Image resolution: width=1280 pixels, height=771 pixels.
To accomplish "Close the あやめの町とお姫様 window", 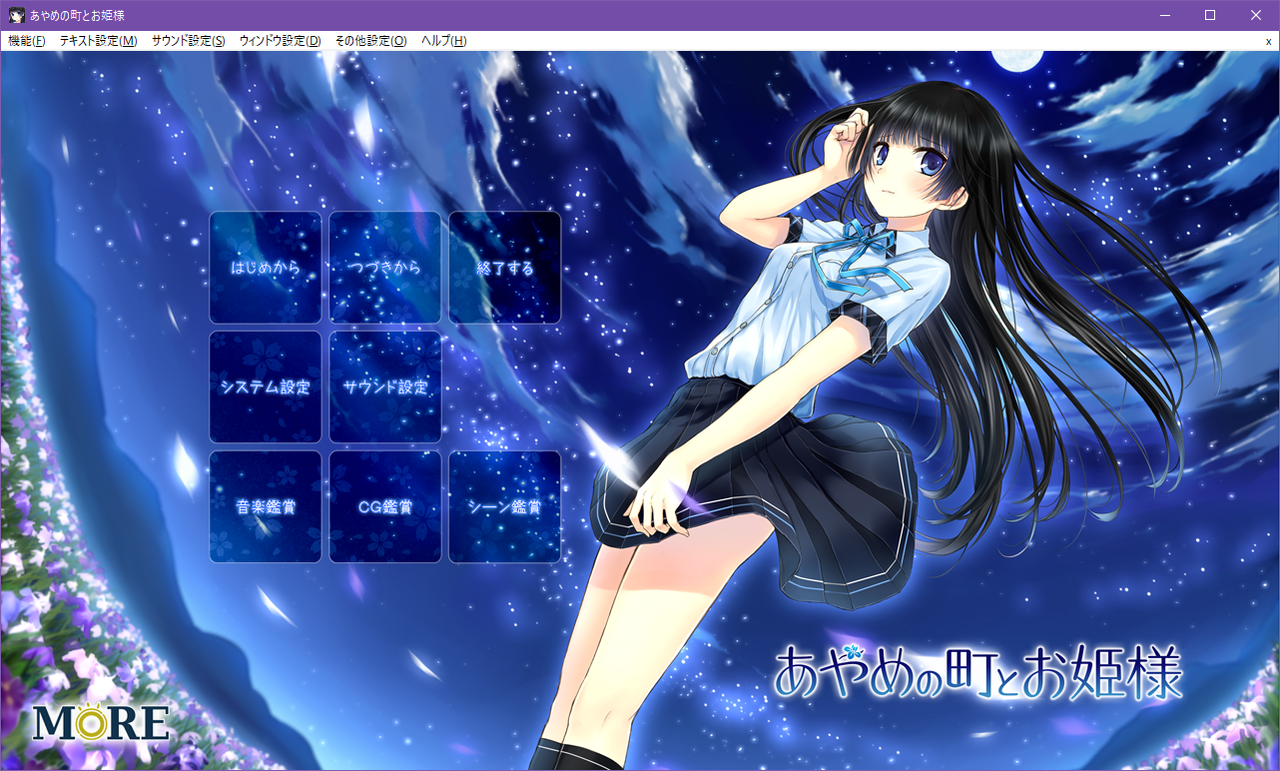I will 1256,15.
